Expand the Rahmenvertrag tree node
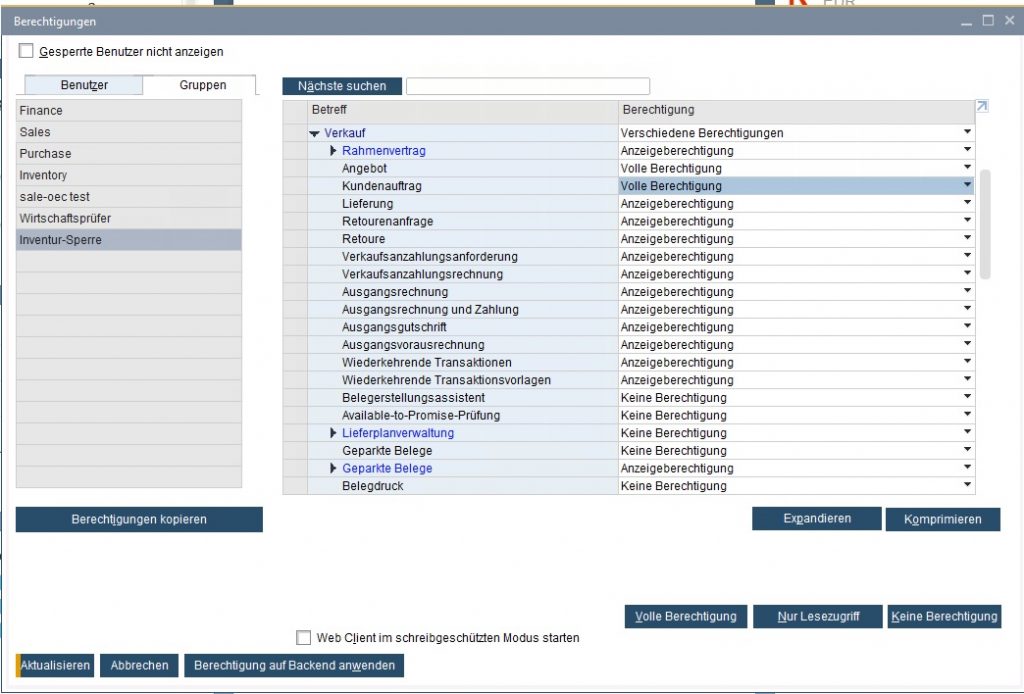Image resolution: width=1024 pixels, height=694 pixels. click(334, 151)
